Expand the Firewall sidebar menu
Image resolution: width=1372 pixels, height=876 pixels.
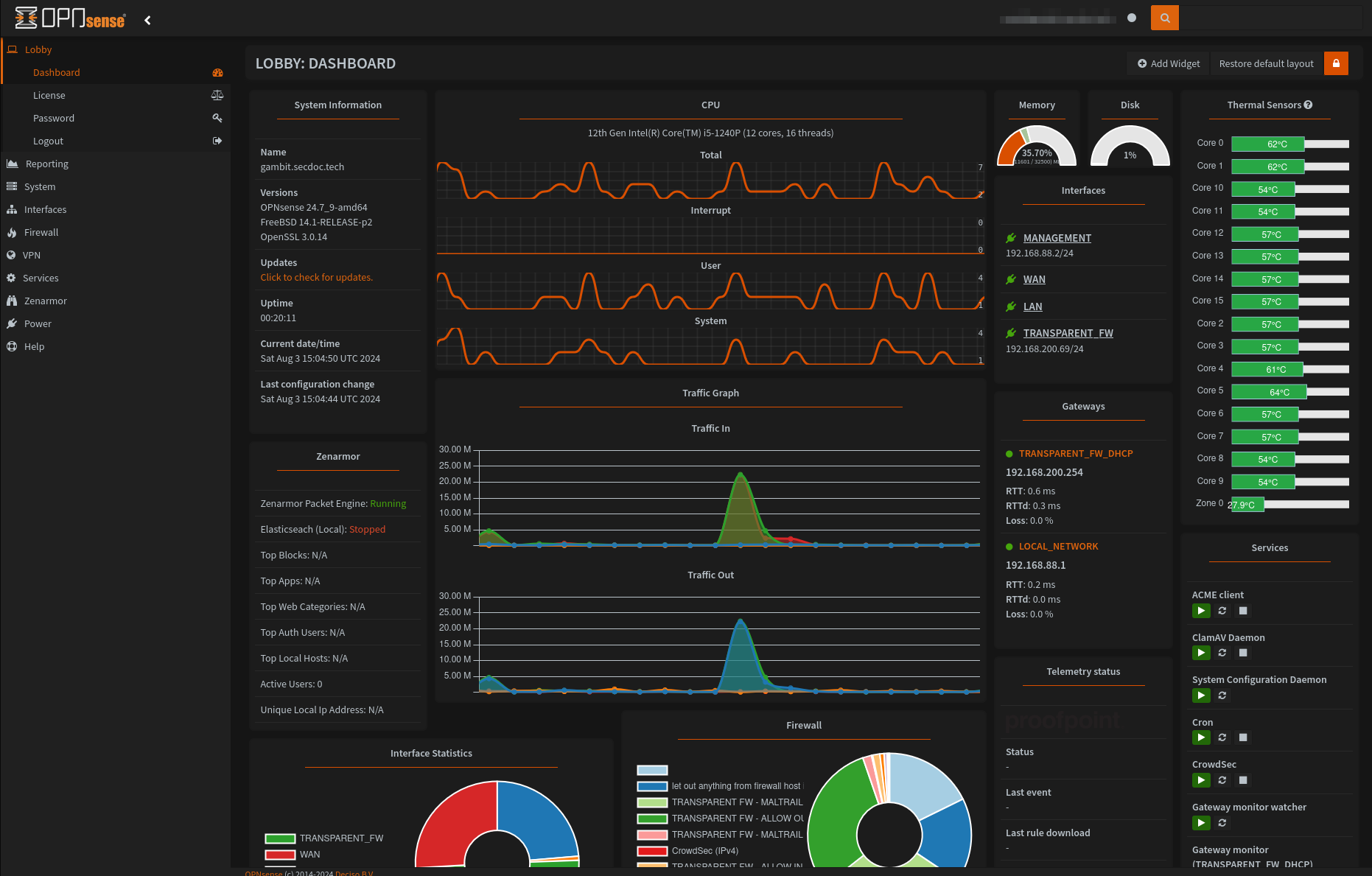click(41, 232)
